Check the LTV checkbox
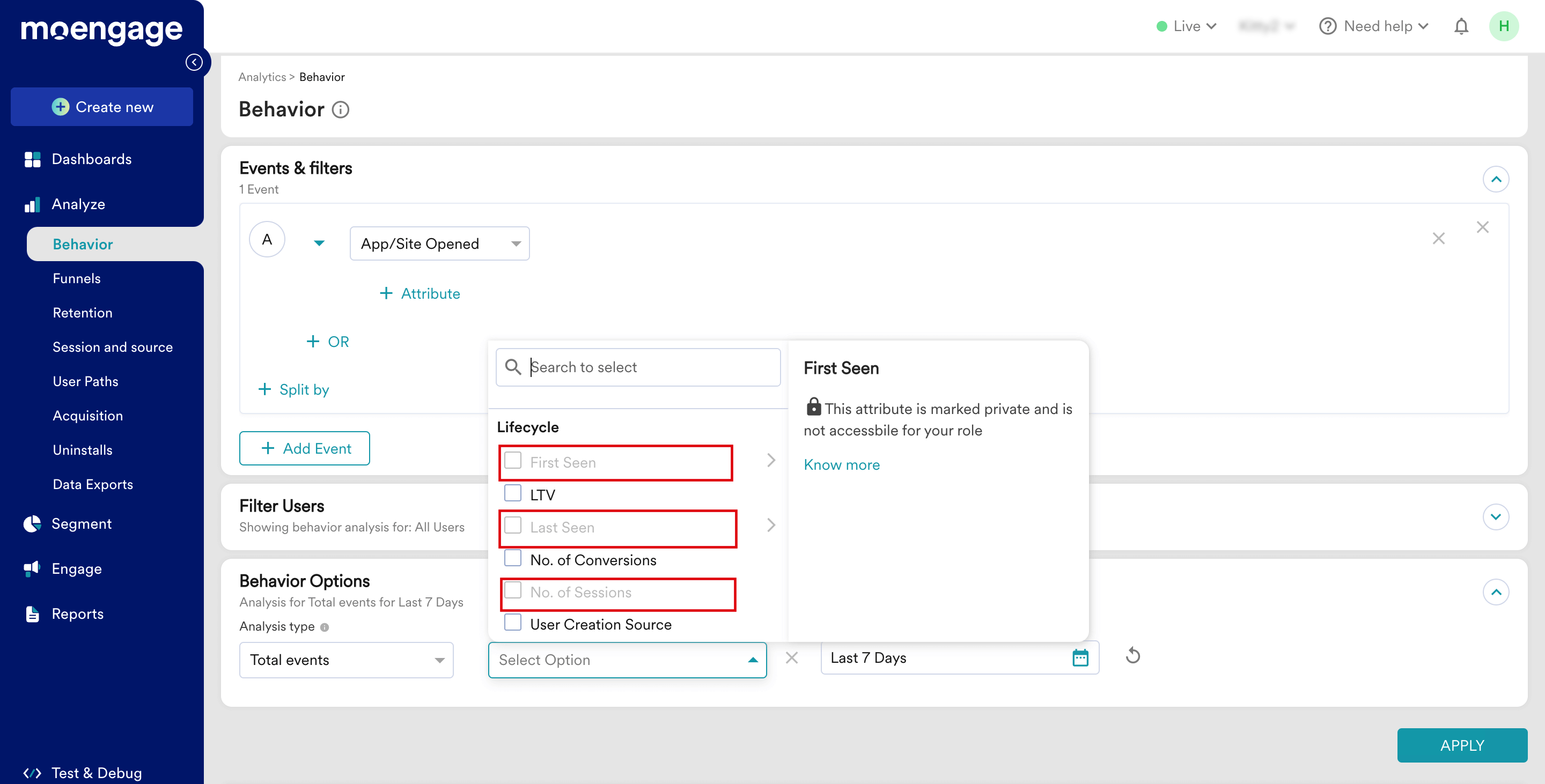This screenshot has width=1545, height=784. [x=513, y=493]
